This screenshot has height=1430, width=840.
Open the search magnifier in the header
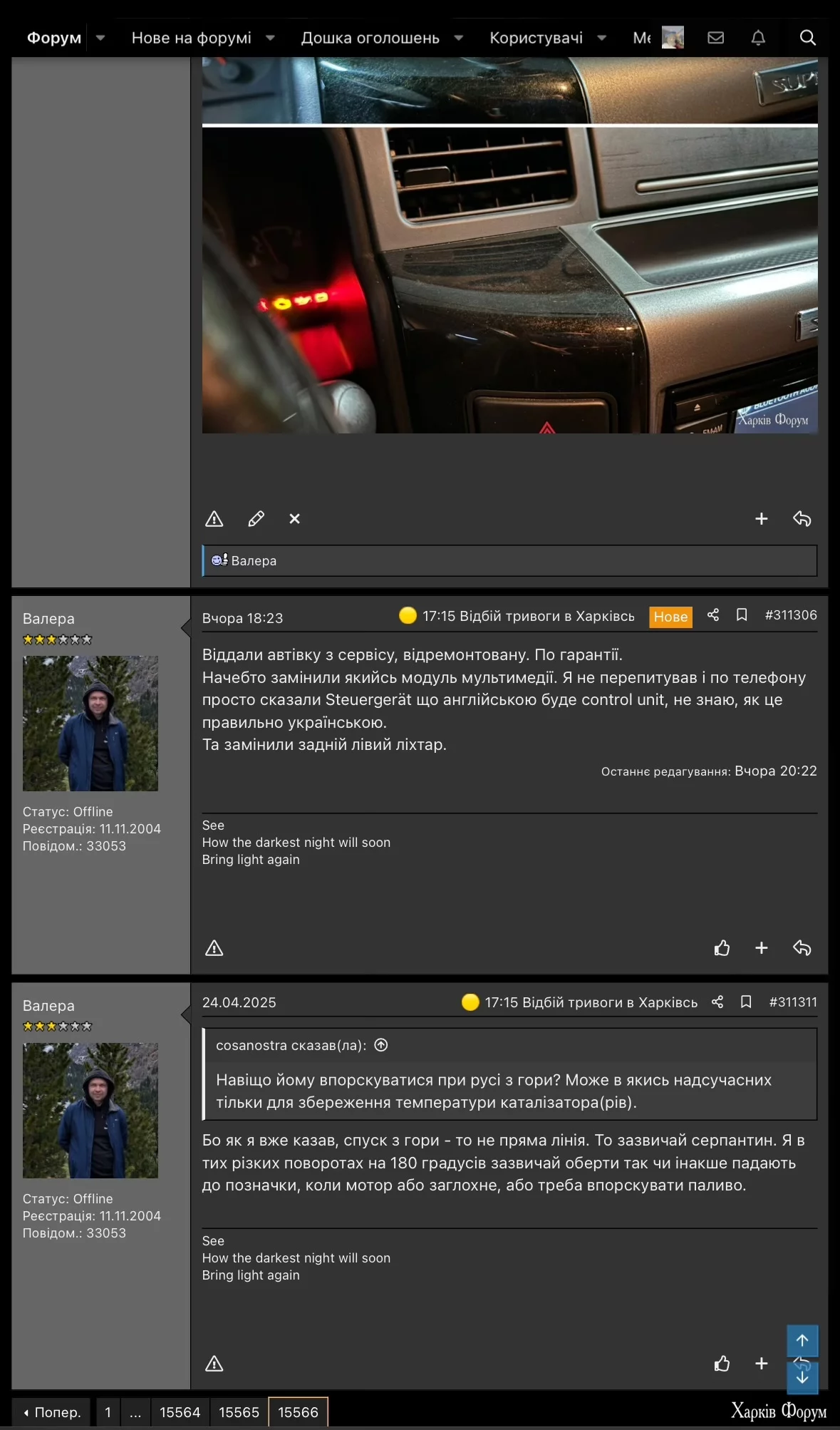pyautogui.click(x=807, y=38)
